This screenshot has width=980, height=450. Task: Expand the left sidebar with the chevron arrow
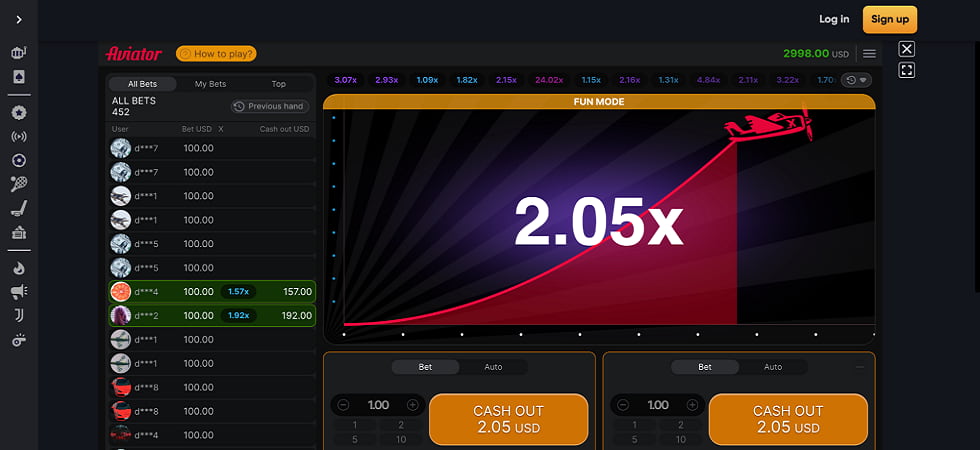pyautogui.click(x=19, y=19)
